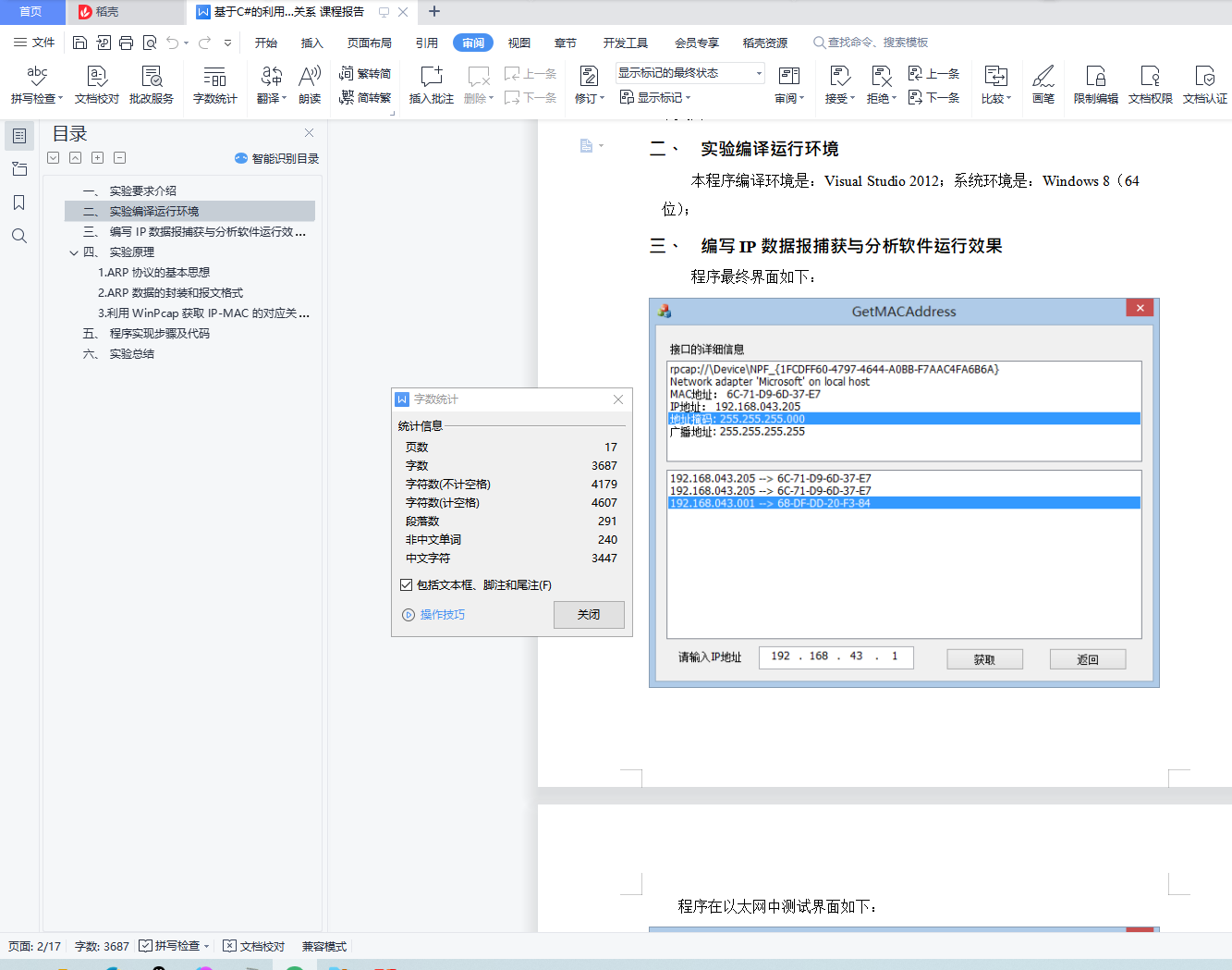Click 字数: 3687 in the status bar
The image size is (1232, 970).
(102, 946)
